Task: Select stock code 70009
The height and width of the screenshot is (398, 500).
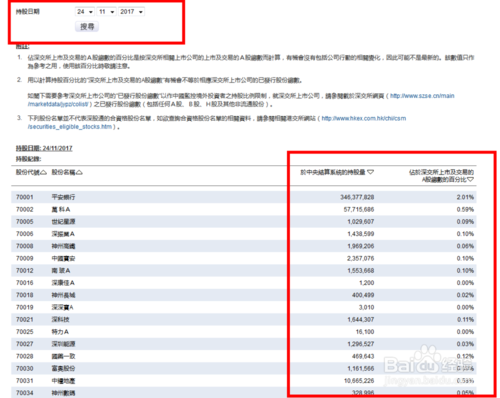Action: coord(25,258)
